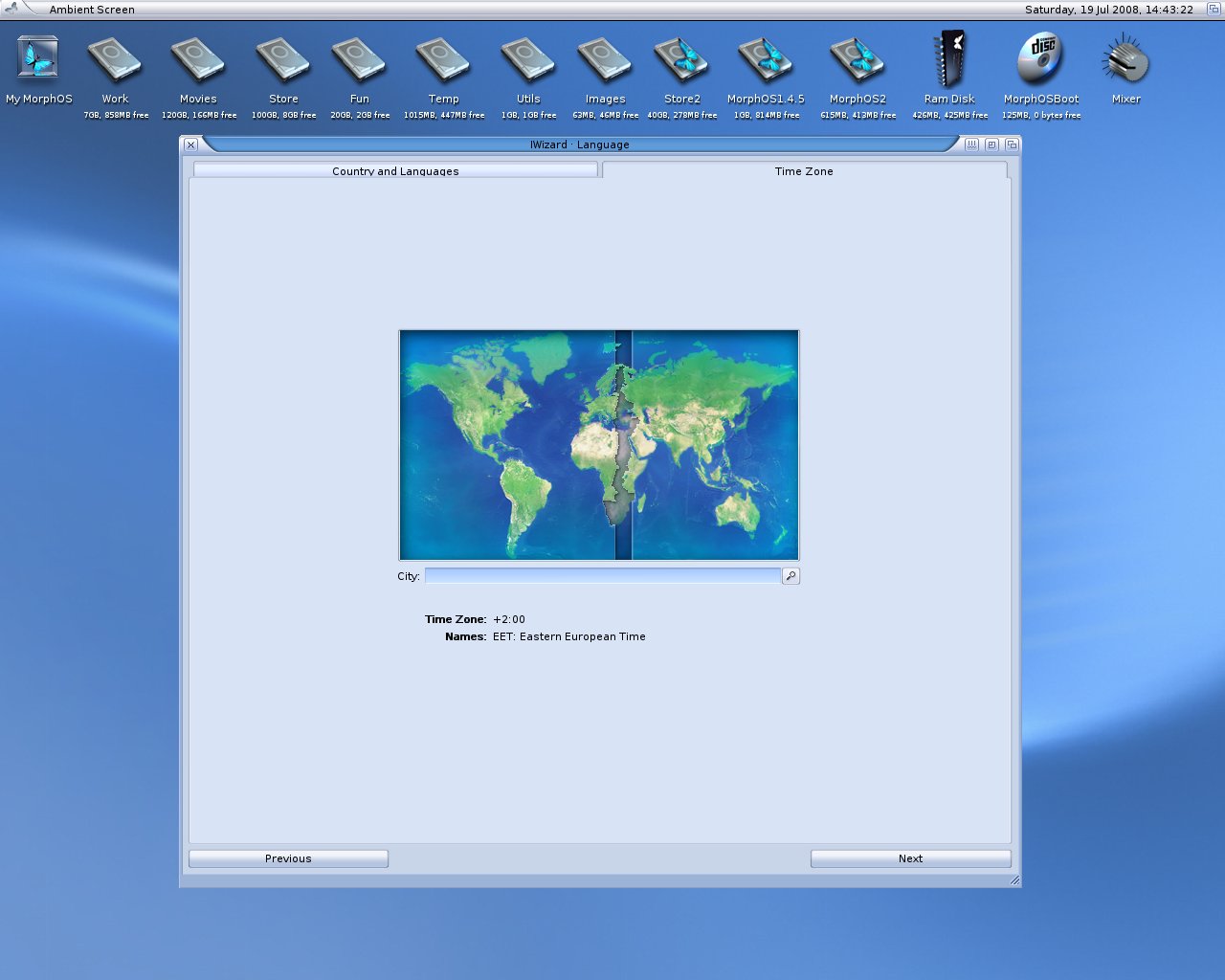Image resolution: width=1225 pixels, height=980 pixels.
Task: Open the Work drive icon
Action: coord(115,60)
